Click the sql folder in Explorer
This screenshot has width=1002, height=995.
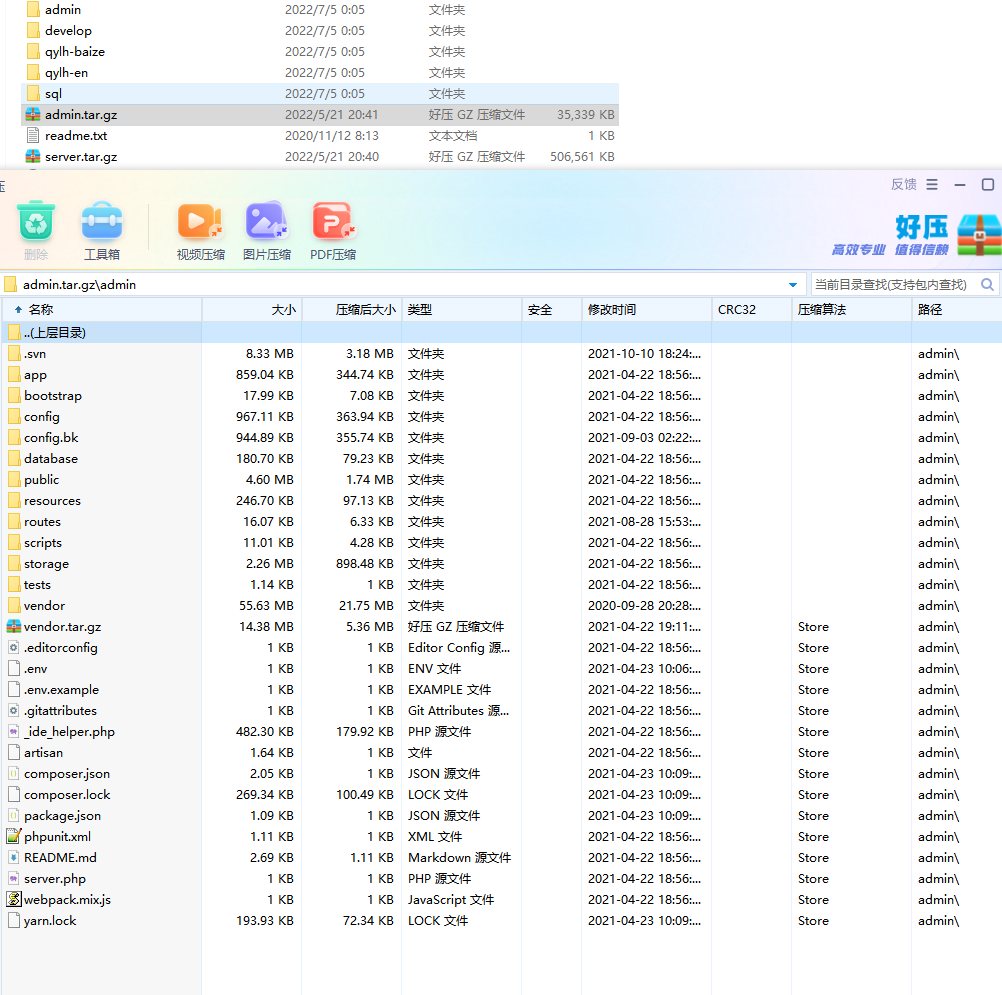pos(53,94)
